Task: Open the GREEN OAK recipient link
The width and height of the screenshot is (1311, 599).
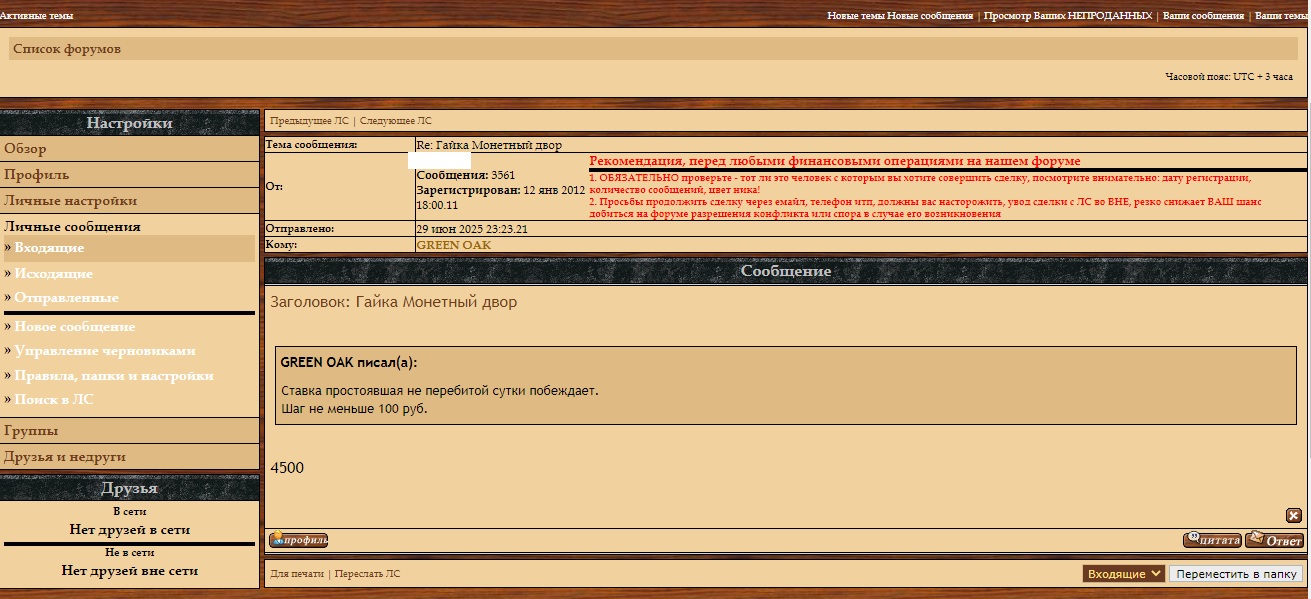Action: pos(453,245)
